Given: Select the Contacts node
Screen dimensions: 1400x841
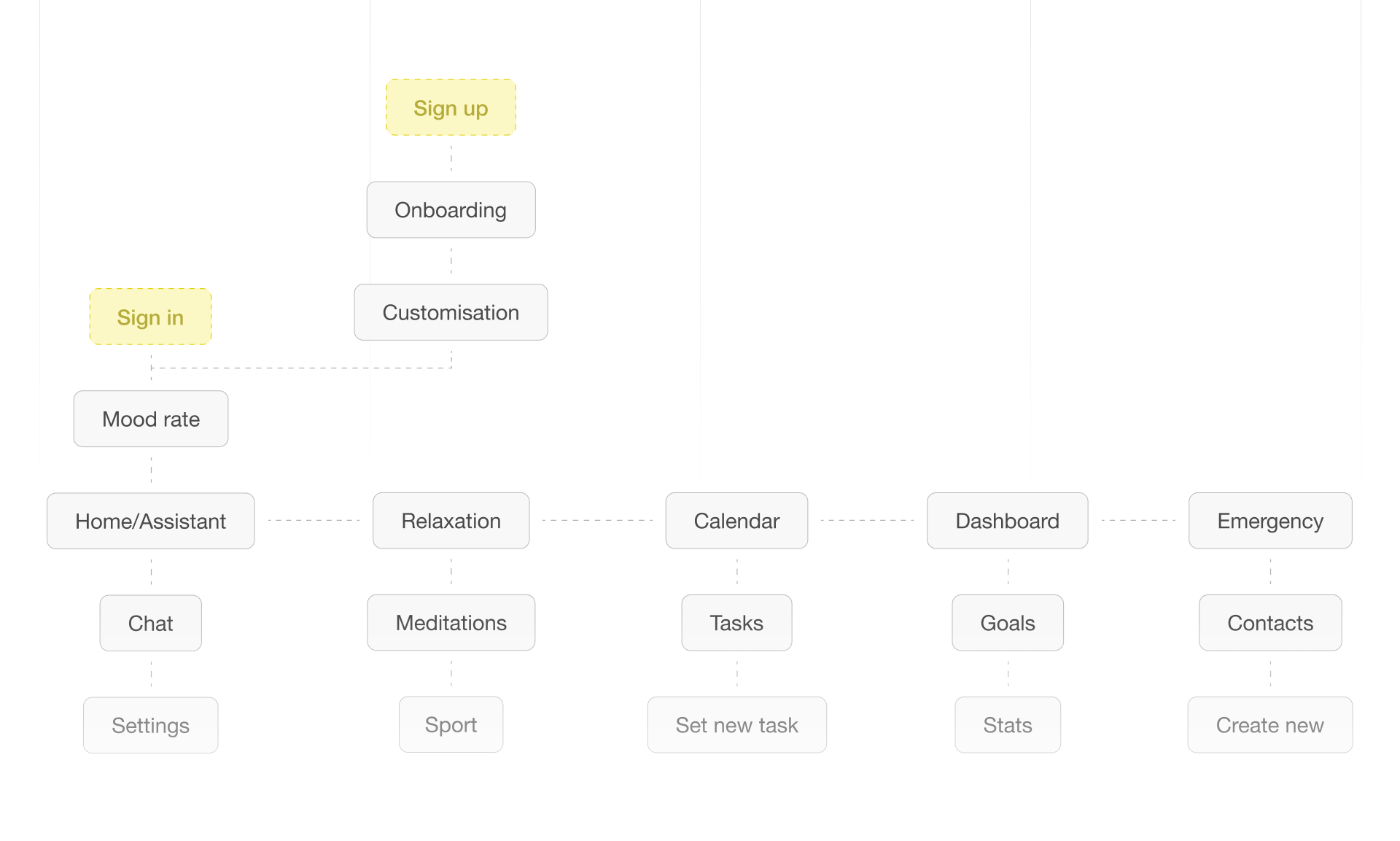Looking at the screenshot, I should [x=1270, y=623].
